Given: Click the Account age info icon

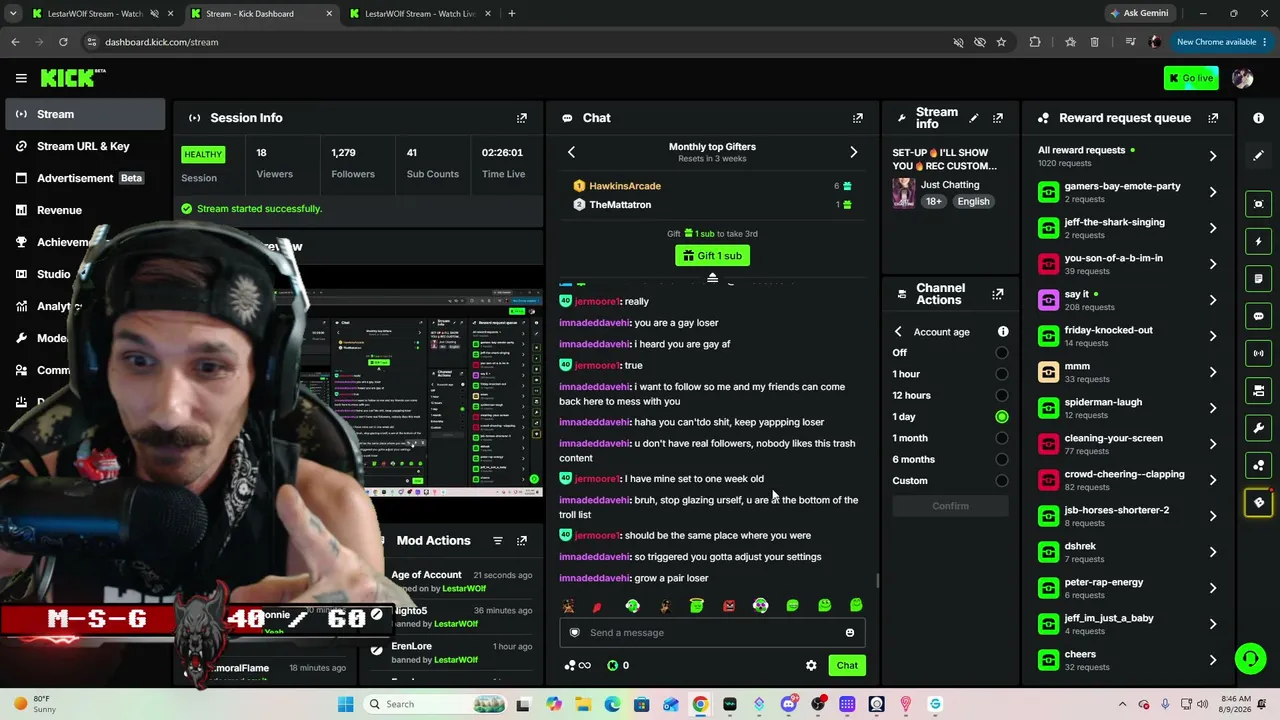Looking at the screenshot, I should pos(1003,332).
